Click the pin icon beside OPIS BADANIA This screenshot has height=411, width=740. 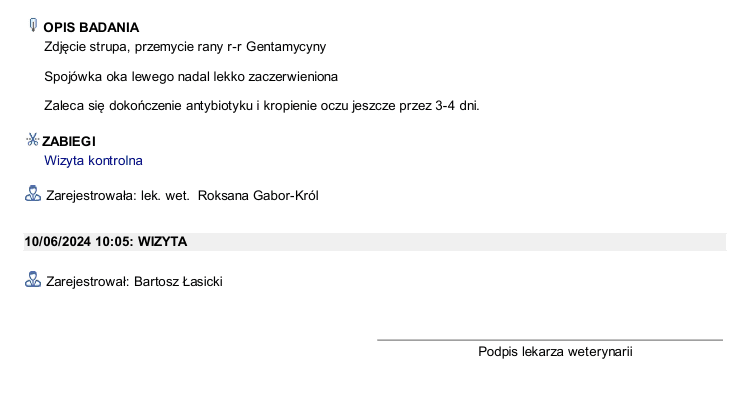33,25
